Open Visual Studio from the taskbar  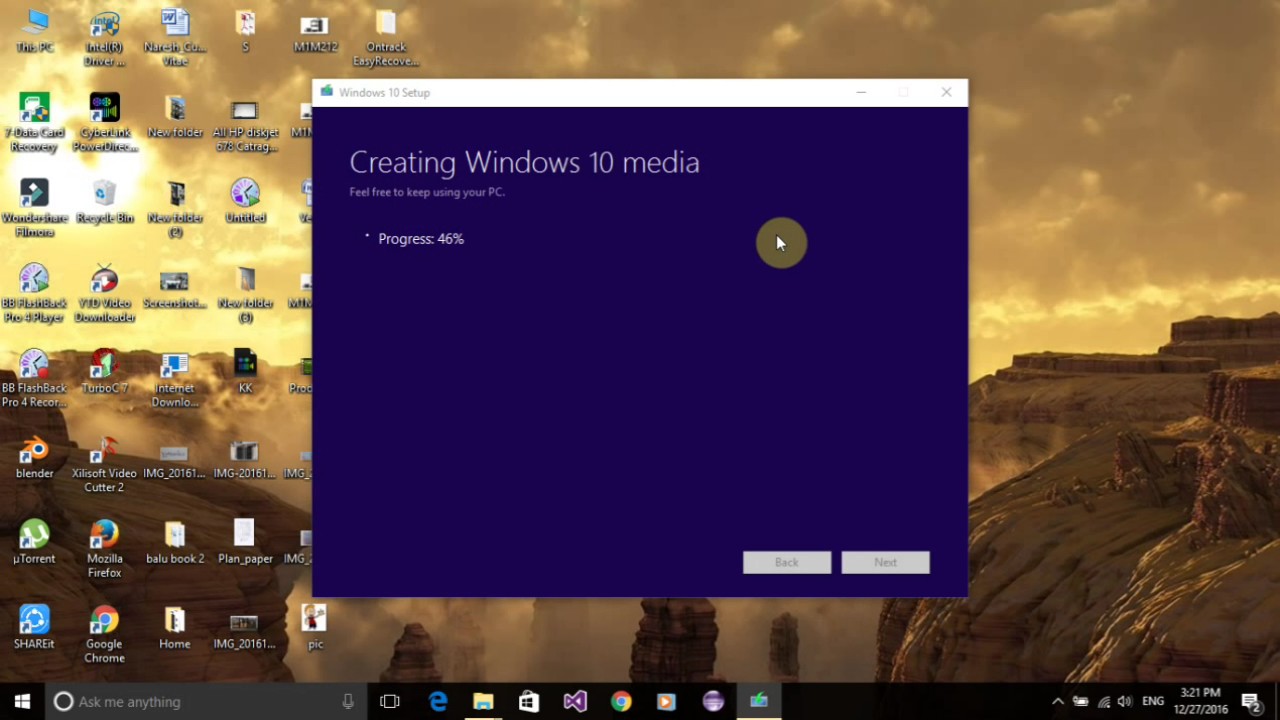pos(575,701)
